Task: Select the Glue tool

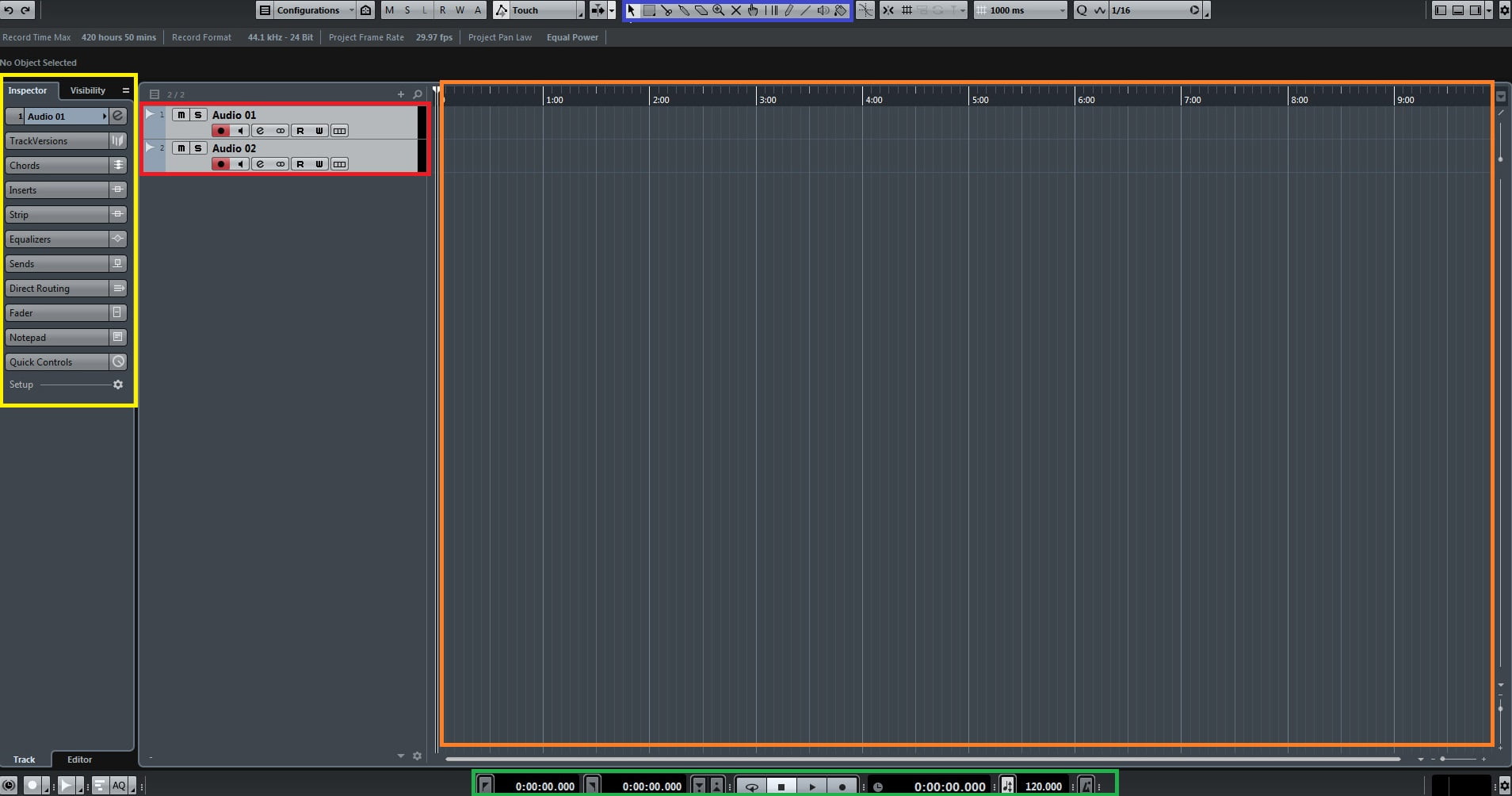Action: click(x=684, y=10)
